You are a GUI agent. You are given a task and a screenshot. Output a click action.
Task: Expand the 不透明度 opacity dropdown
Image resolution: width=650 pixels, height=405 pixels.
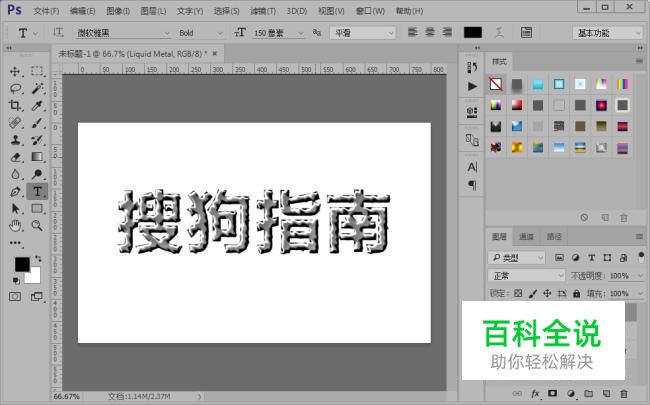pyautogui.click(x=640, y=276)
